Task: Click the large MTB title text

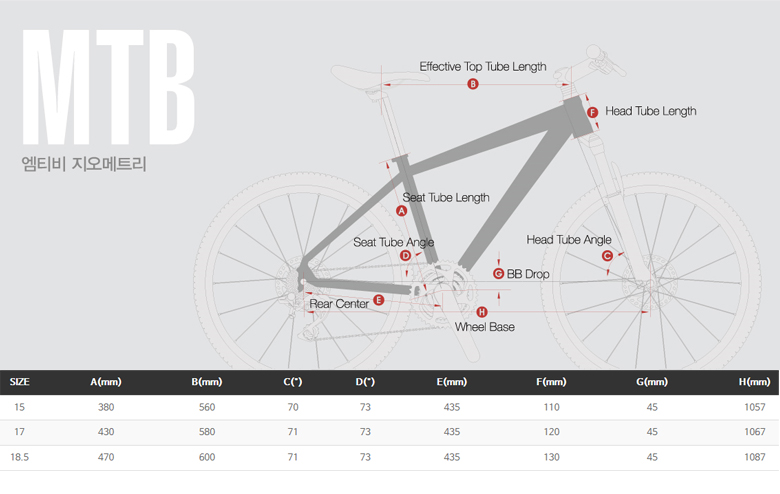Action: 108,87
